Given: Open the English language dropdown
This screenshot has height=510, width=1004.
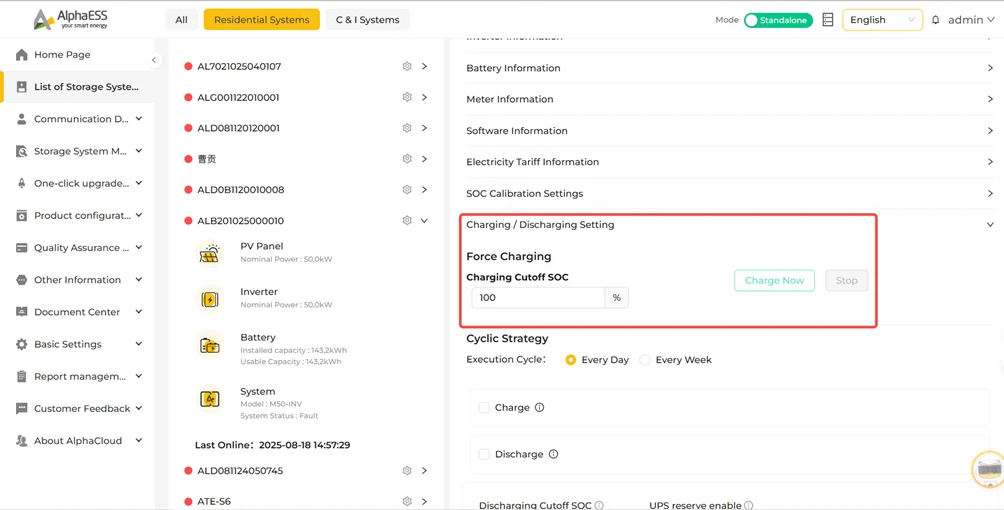Looking at the screenshot, I should pos(882,20).
